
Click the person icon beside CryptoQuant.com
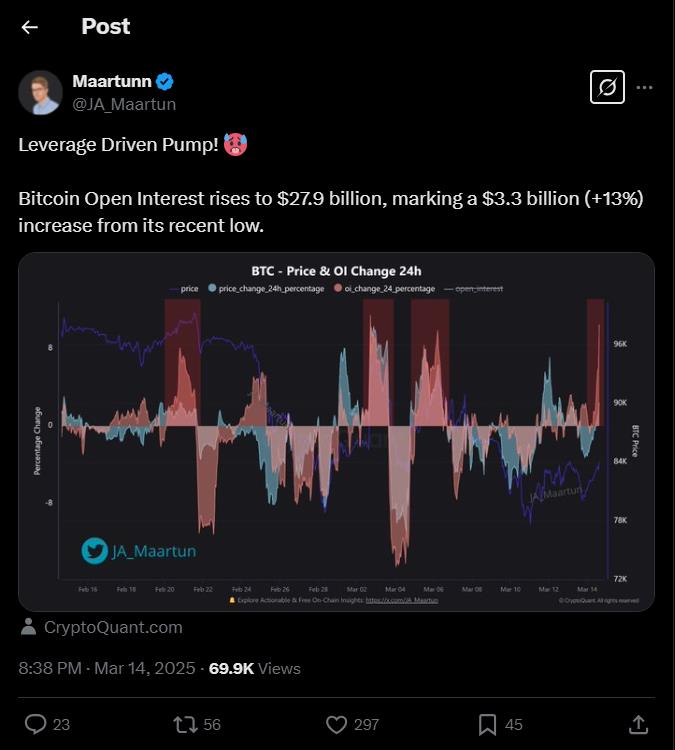[29, 626]
